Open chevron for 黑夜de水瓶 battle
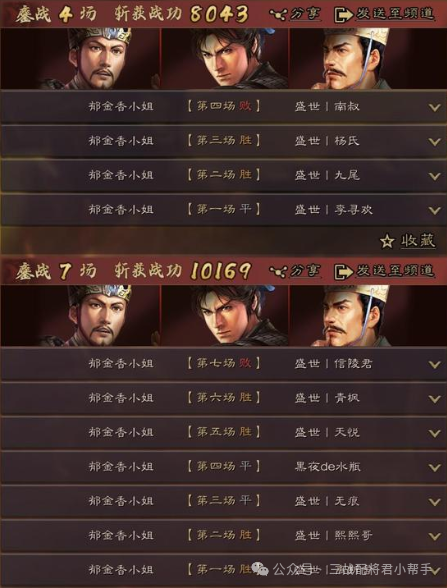The width and height of the screenshot is (447, 588). [x=435, y=468]
